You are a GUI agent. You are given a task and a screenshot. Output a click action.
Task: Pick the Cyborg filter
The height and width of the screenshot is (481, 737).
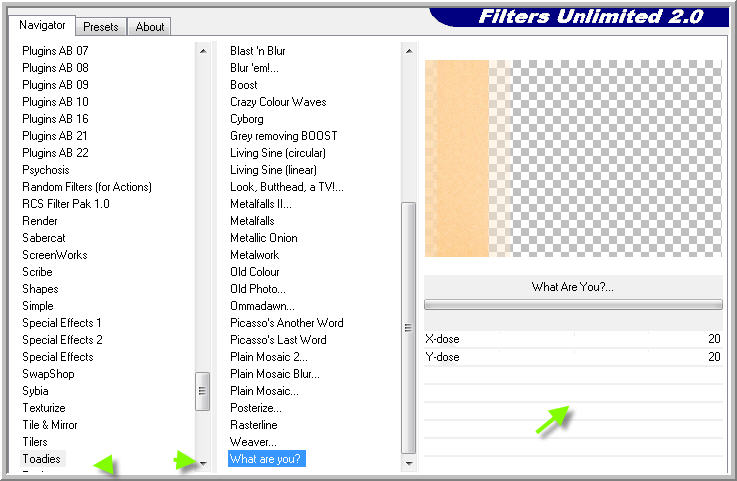click(246, 118)
